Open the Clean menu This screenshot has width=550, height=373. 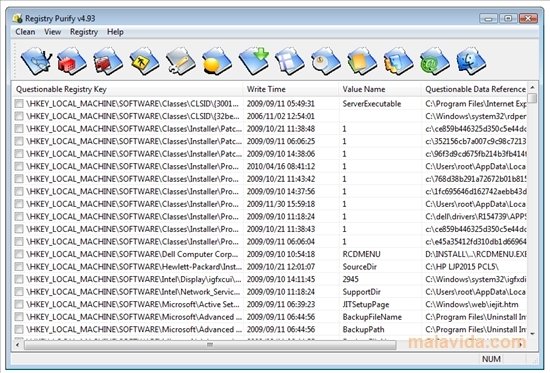(x=25, y=32)
